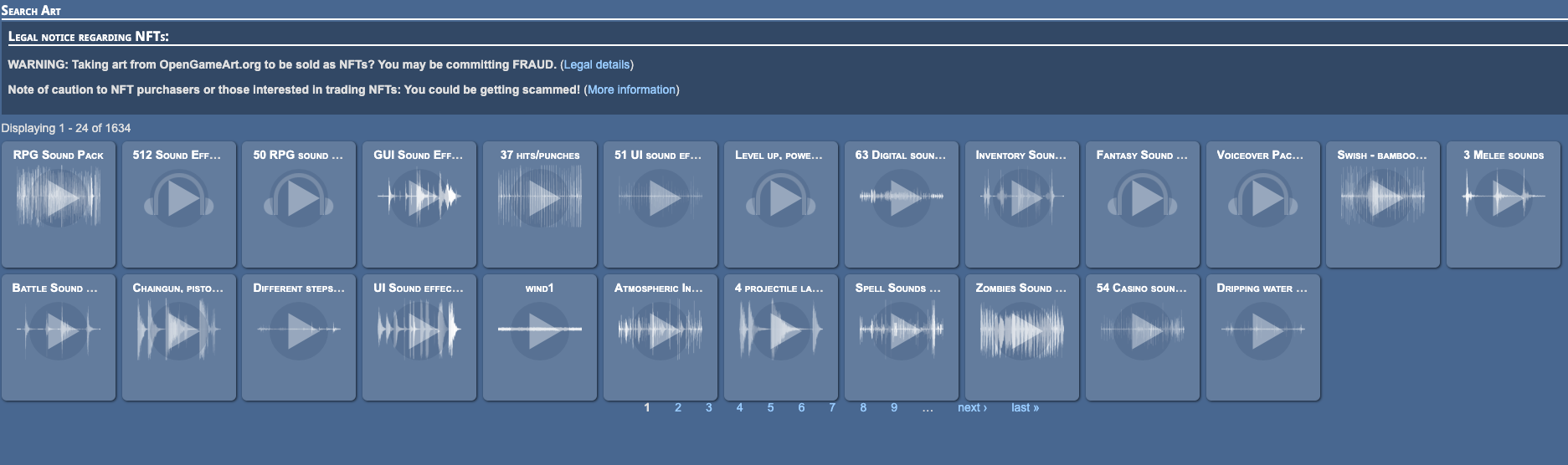1568x465 pixels.
Task: Go to results page 6
Action: [801, 407]
